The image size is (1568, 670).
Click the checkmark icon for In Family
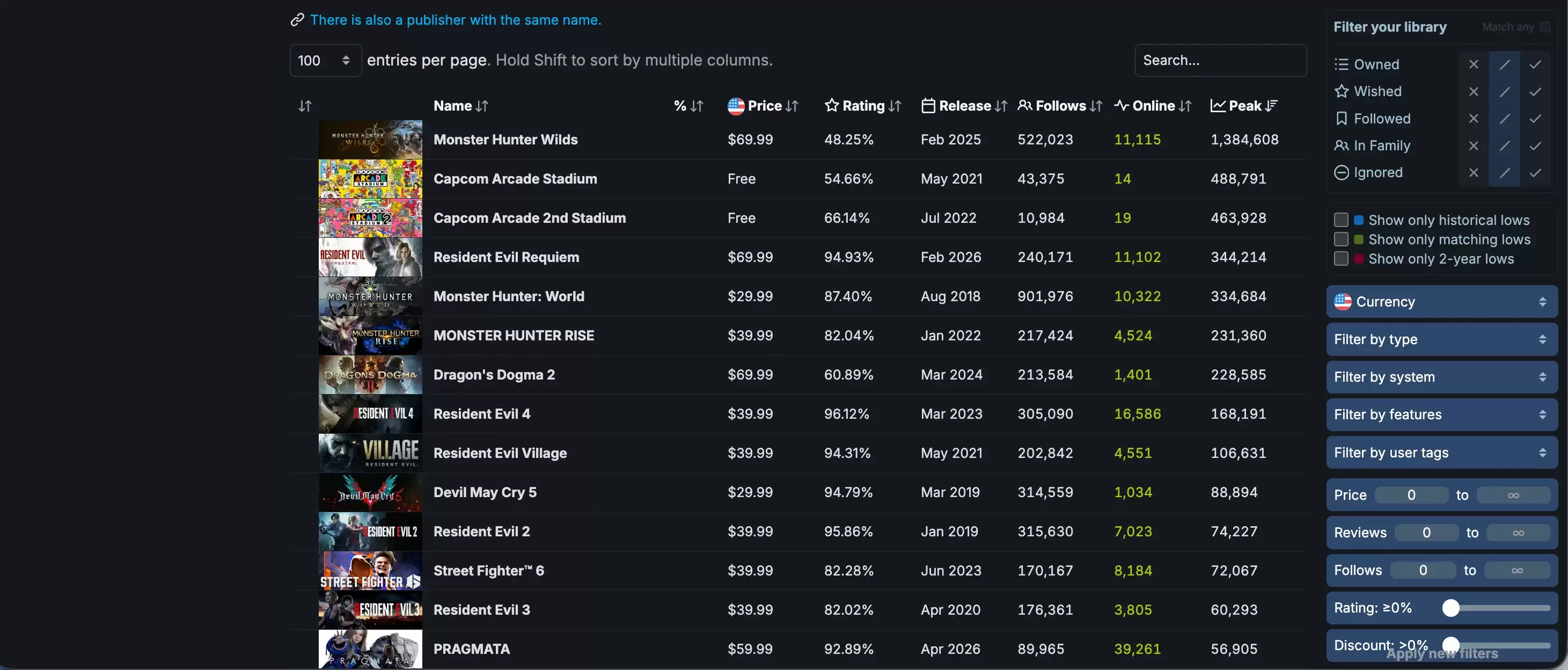(1535, 145)
